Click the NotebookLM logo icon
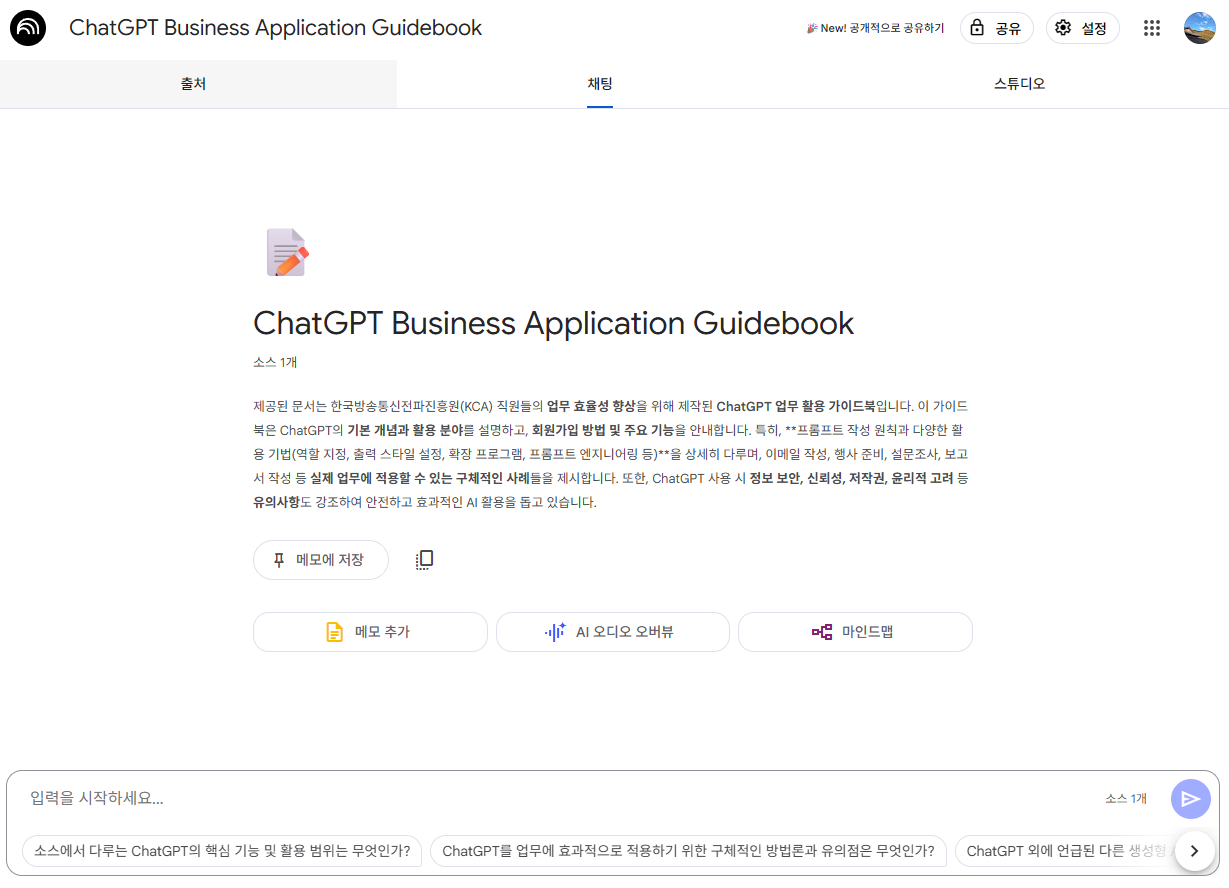1229x888 pixels. point(28,28)
